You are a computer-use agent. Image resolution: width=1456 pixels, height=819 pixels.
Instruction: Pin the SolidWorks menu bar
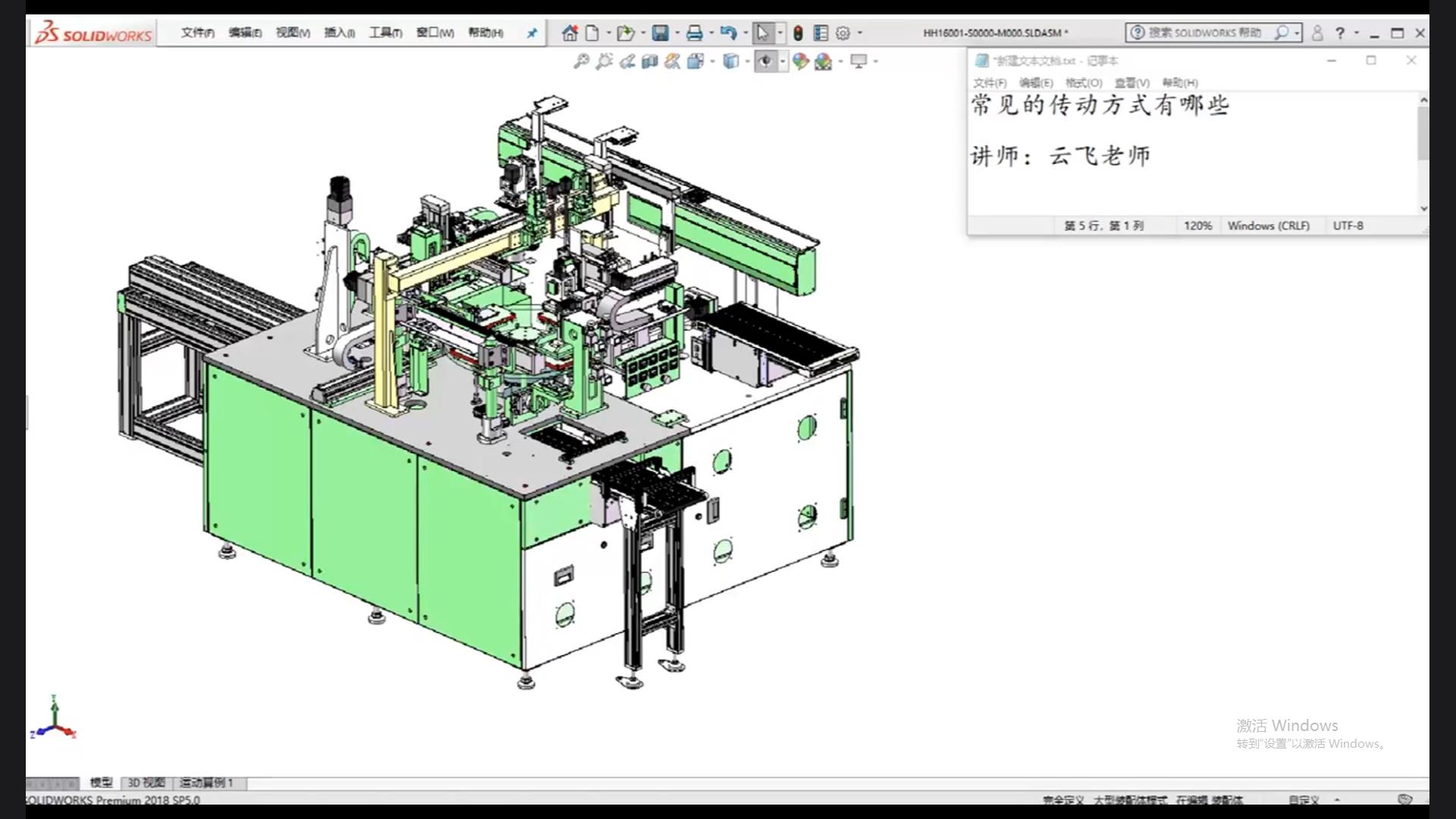pos(532,33)
